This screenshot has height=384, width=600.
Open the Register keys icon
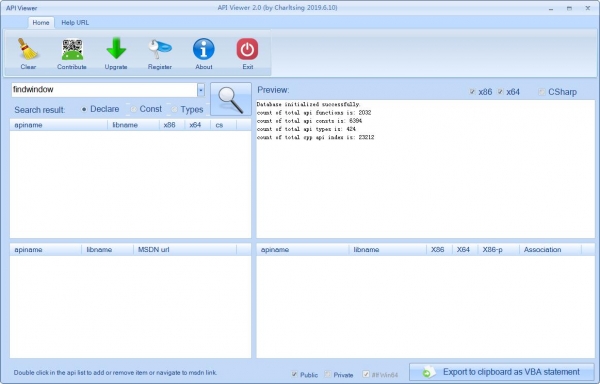coord(160,49)
